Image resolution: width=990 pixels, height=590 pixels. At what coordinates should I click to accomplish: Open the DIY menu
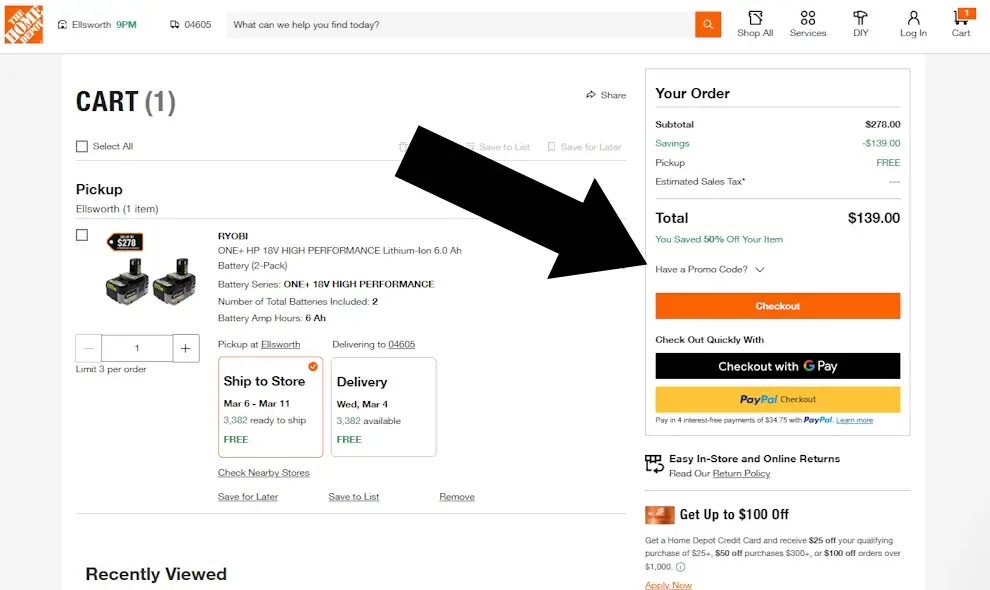(861, 24)
